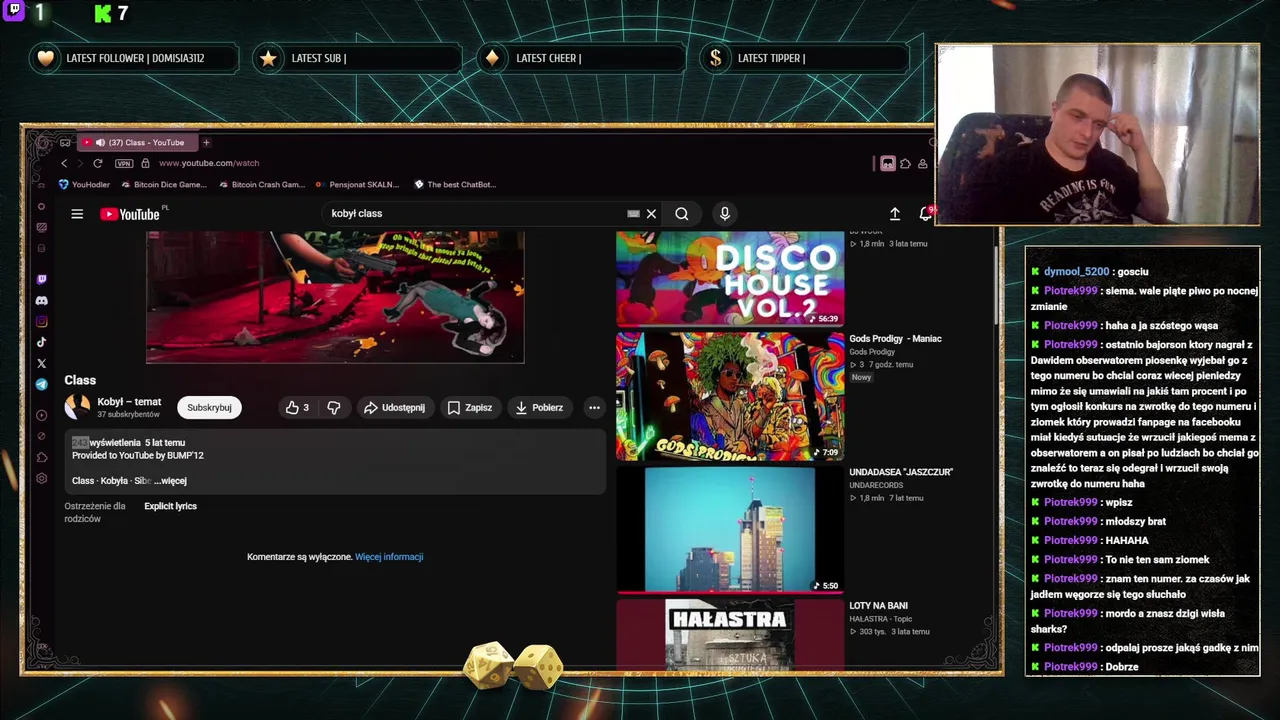1280x720 pixels.
Task: Open the Gods Prodigy - Maniac video title
Action: [895, 339]
